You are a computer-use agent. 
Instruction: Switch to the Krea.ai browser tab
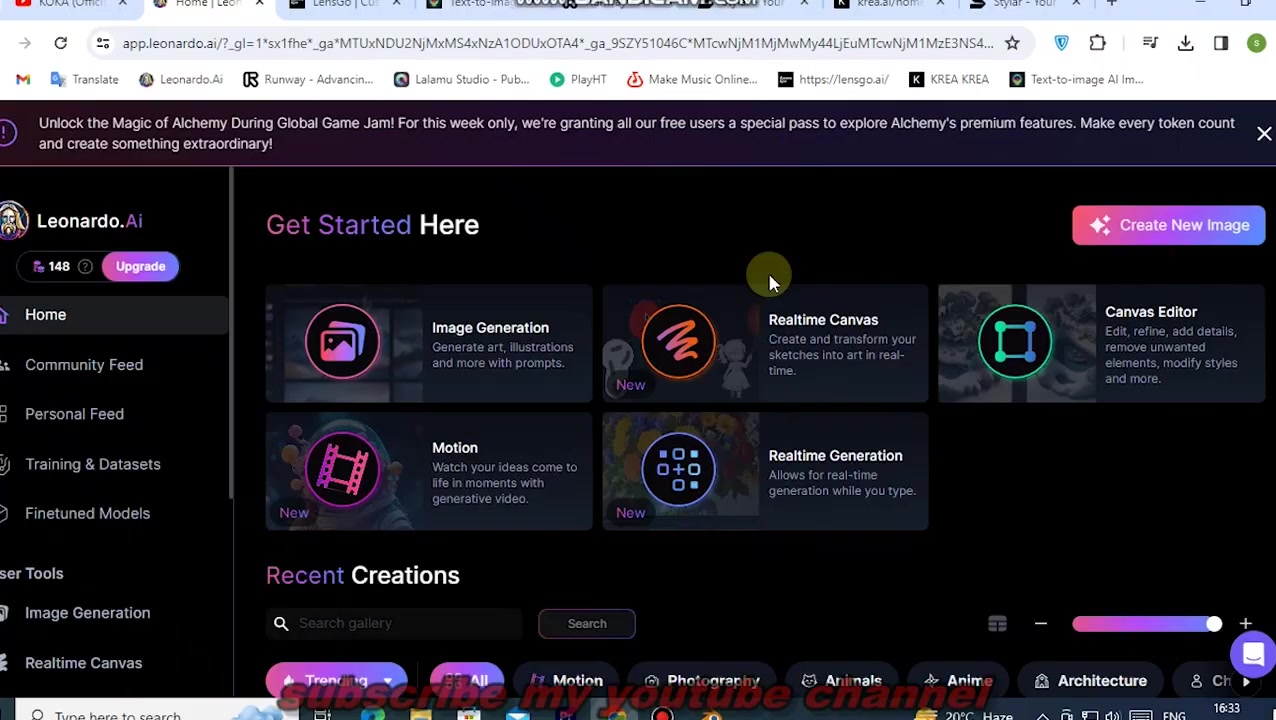pyautogui.click(x=888, y=4)
